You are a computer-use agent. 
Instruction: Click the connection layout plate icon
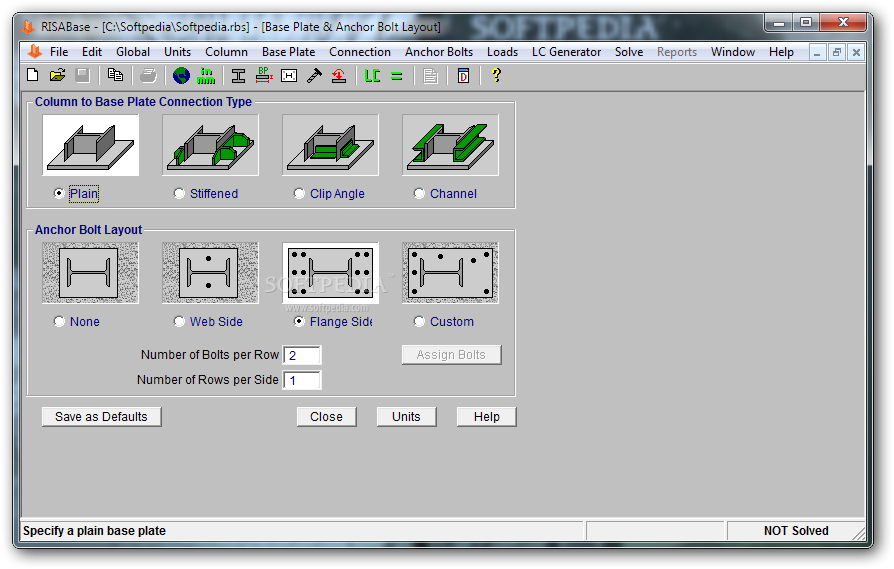coord(289,75)
